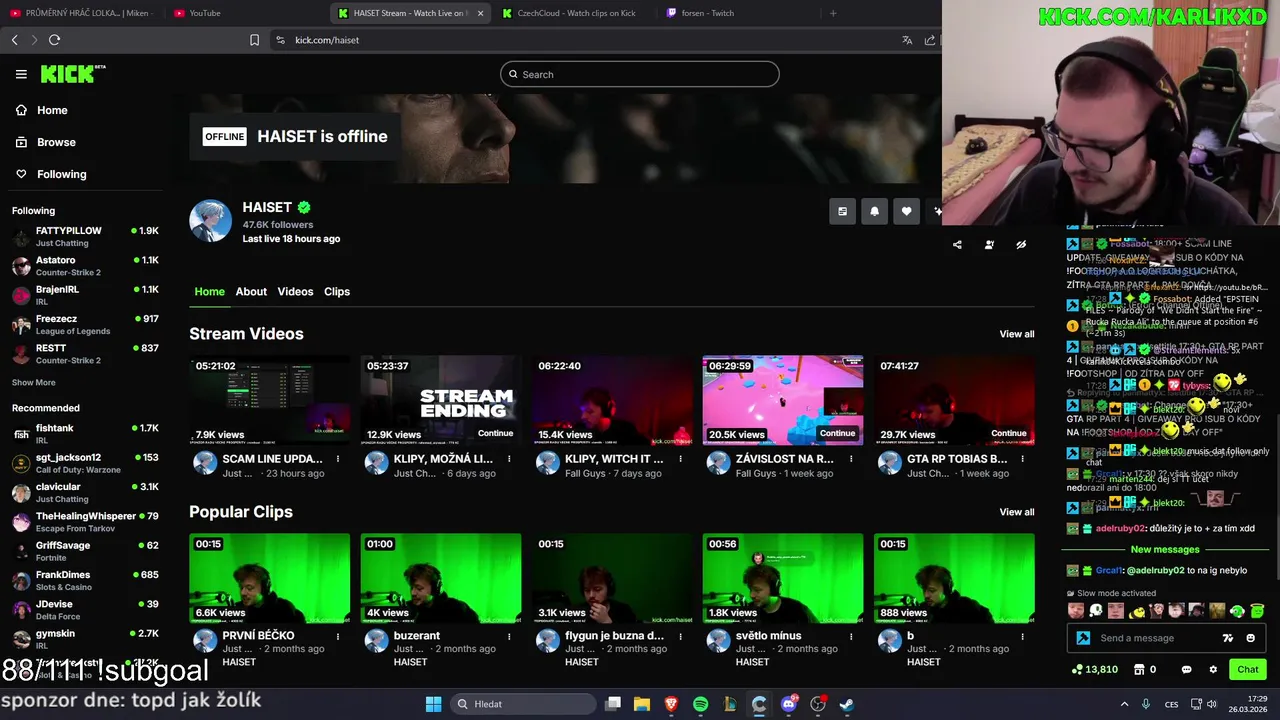
Task: Open channel points balance 13,810
Action: coord(1094,669)
